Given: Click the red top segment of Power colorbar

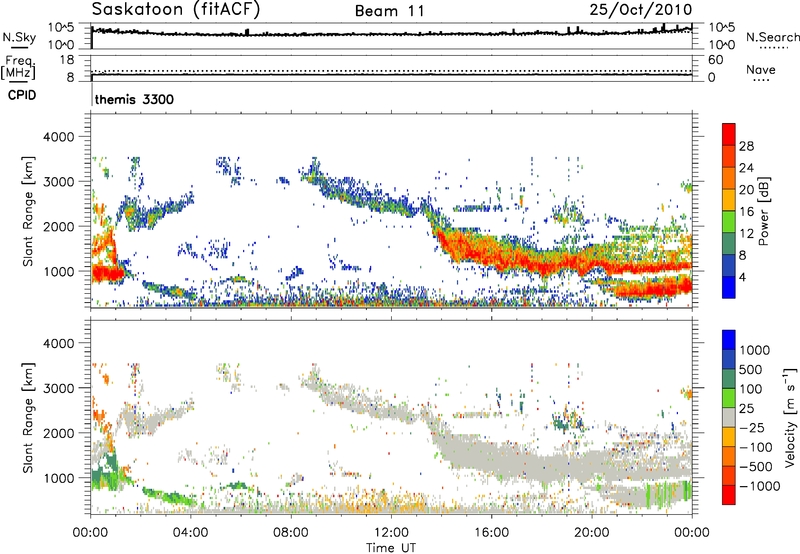Looking at the screenshot, I should [x=729, y=134].
